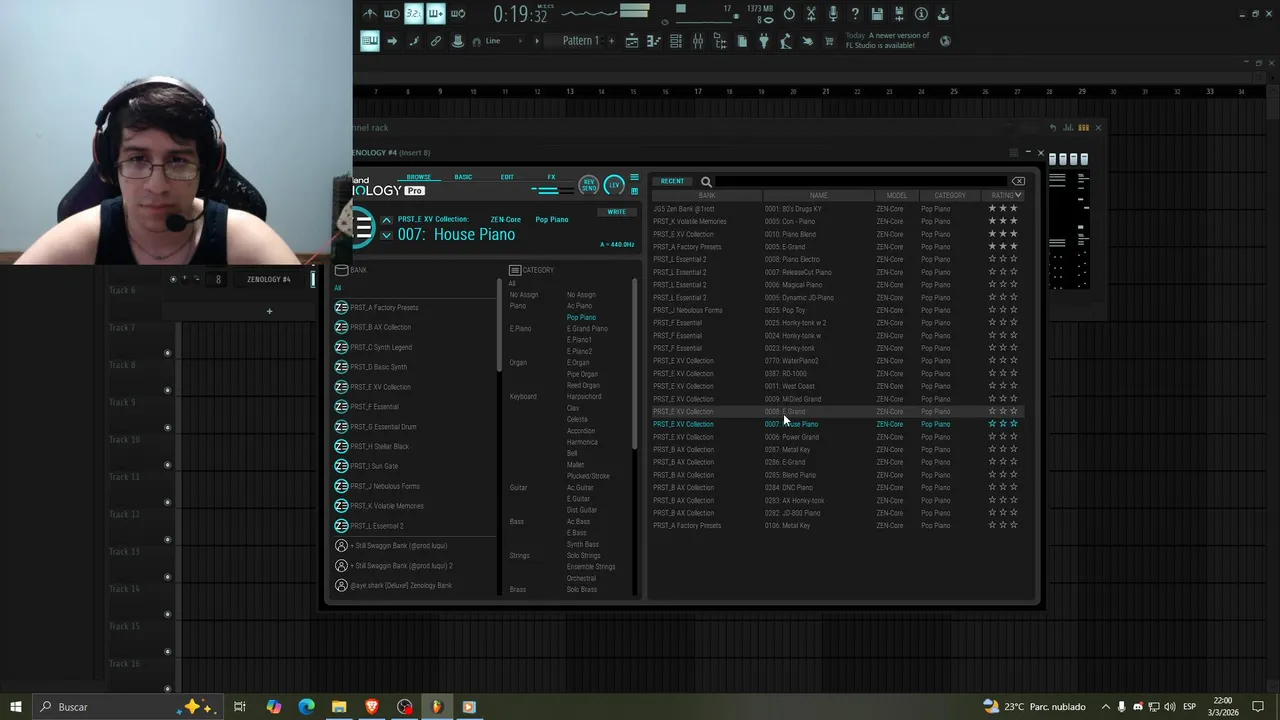Click the aye.shark Deluxe bank user icon
The height and width of the screenshot is (720, 1280).
tap(341, 586)
